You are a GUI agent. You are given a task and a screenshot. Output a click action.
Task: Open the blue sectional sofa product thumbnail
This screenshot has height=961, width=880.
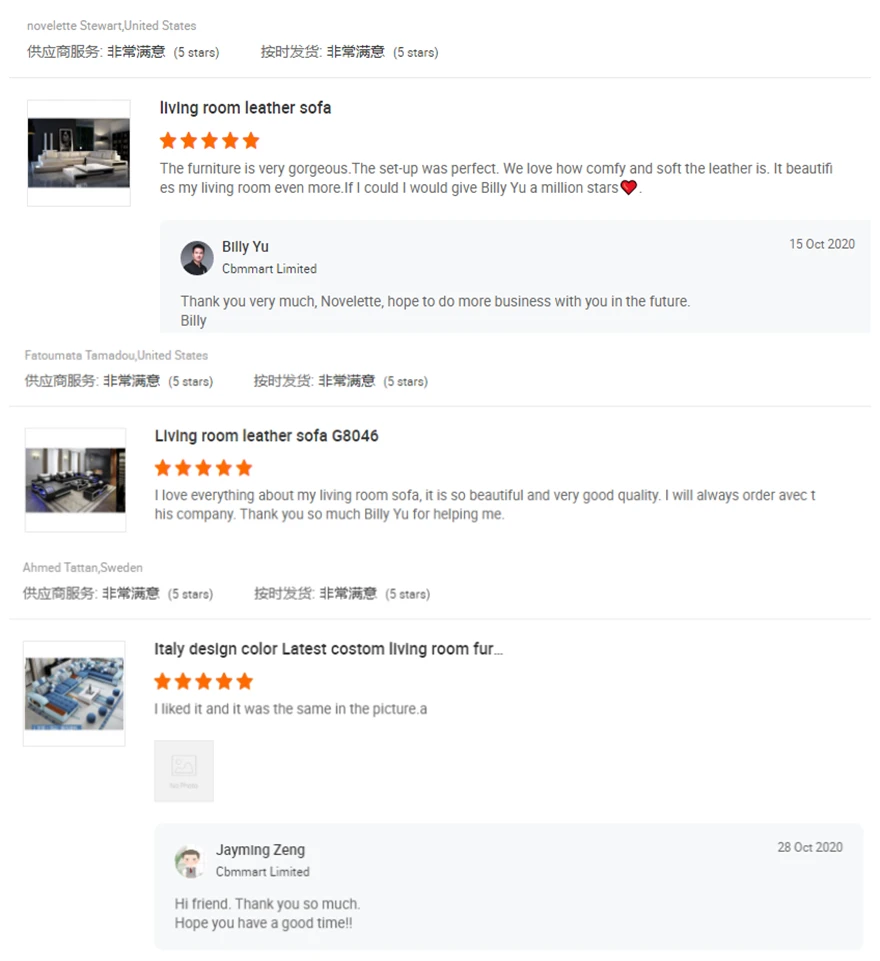[x=74, y=693]
